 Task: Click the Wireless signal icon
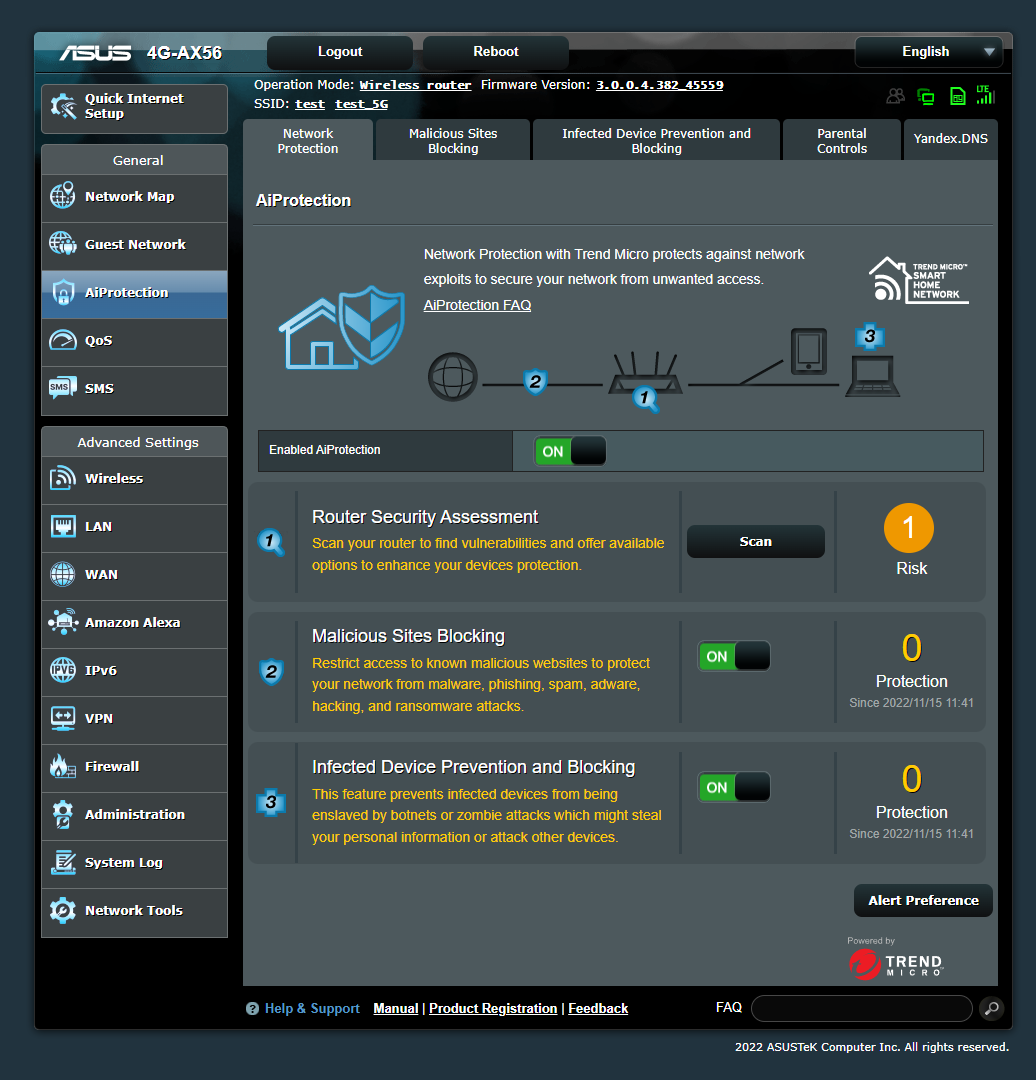point(63,478)
